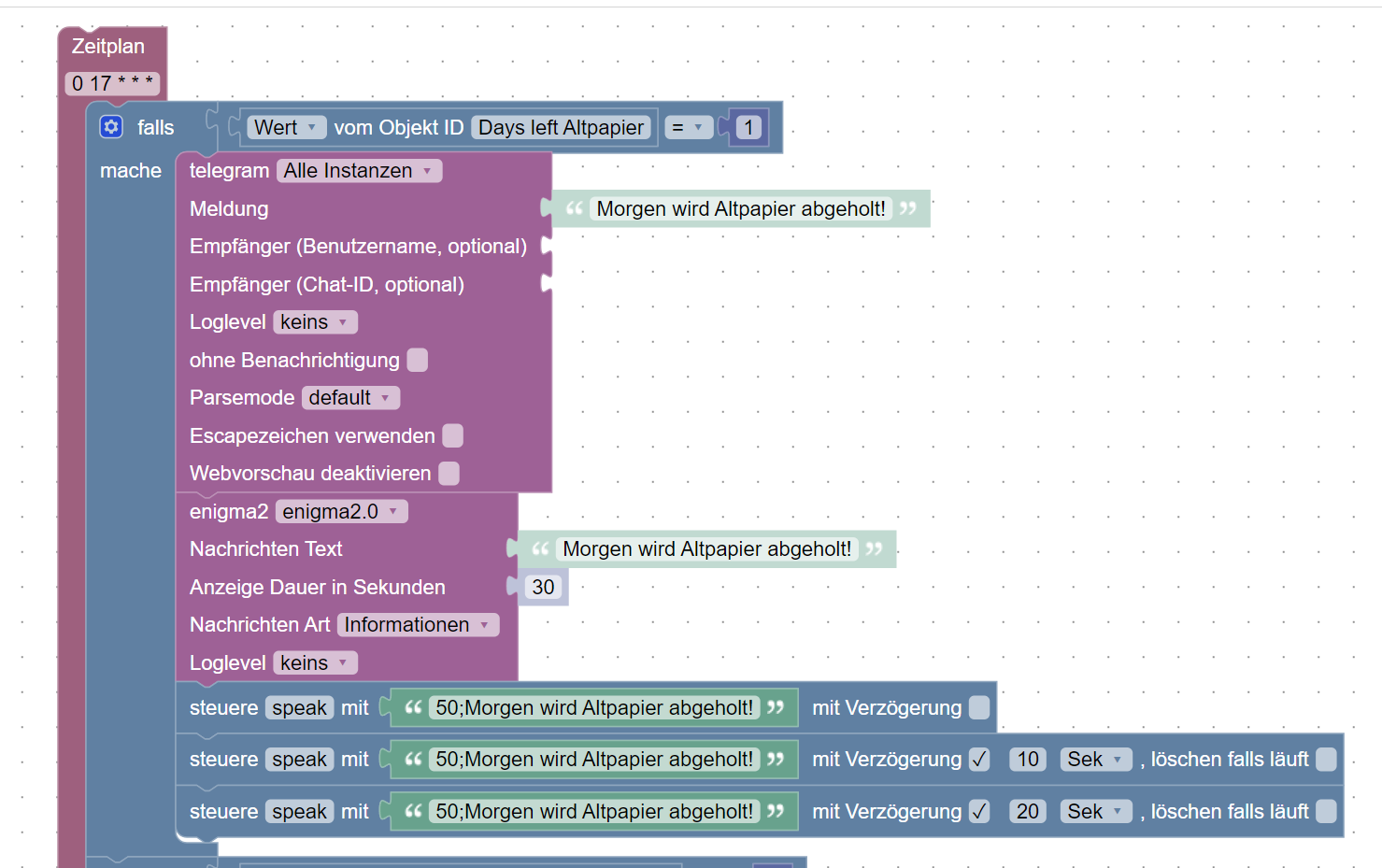Uncheck mit Verzögerung with 20 Sek delay

point(979,812)
